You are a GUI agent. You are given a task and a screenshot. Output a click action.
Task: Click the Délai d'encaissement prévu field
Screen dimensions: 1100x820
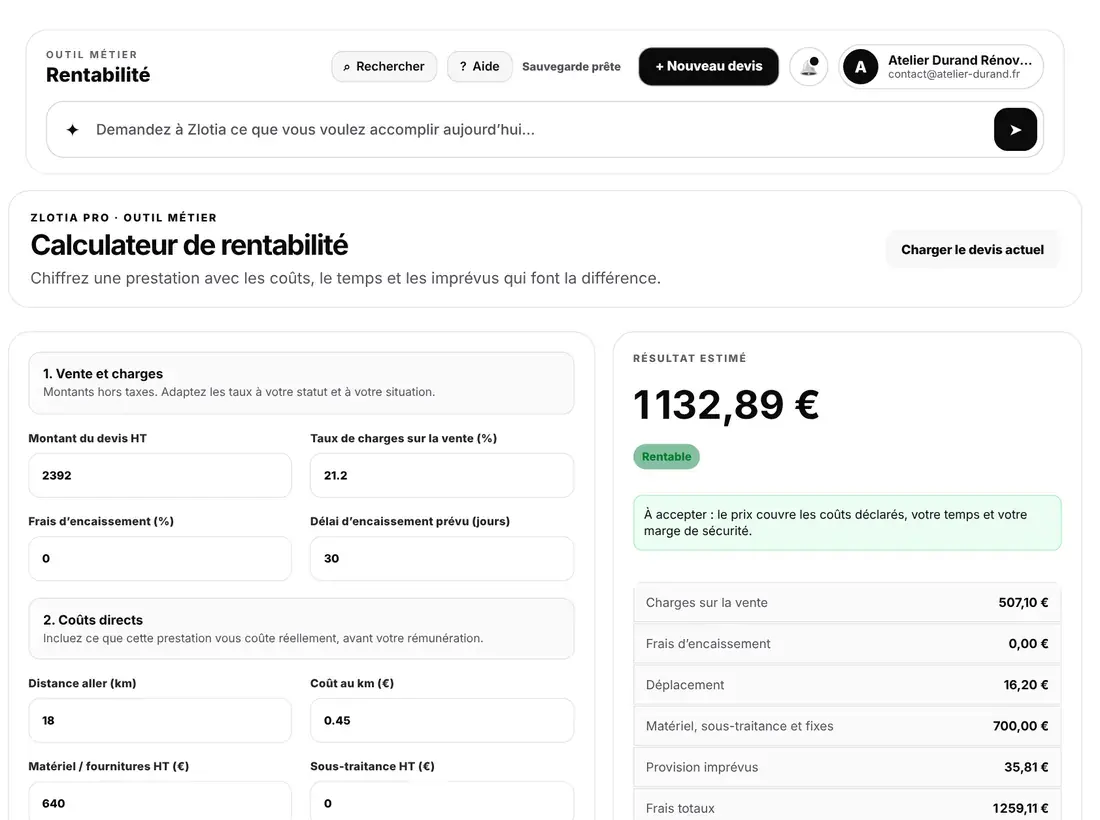pyautogui.click(x=442, y=558)
